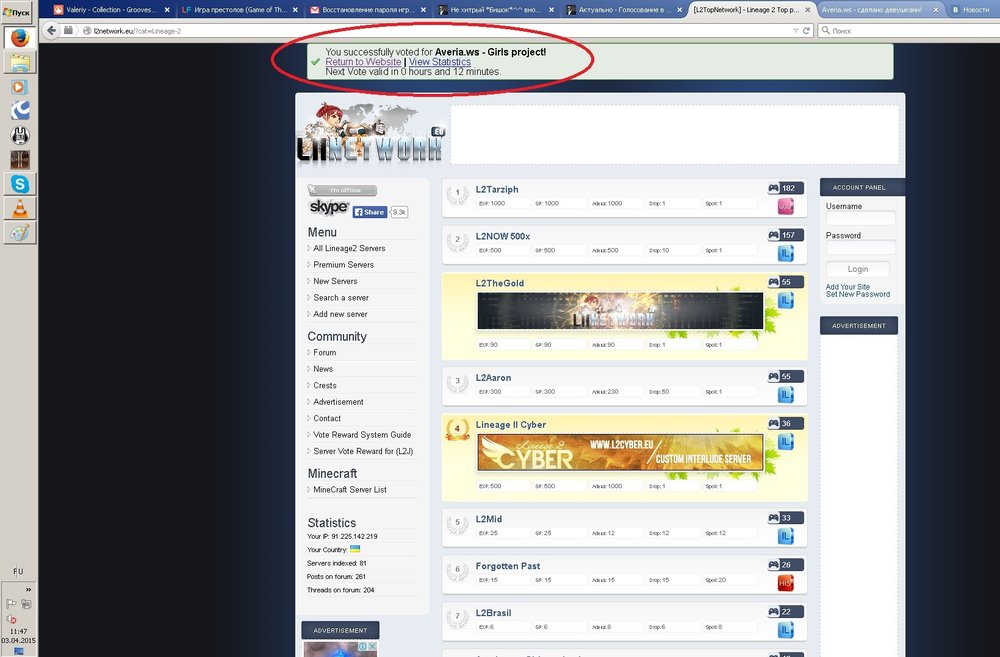Image resolution: width=1000 pixels, height=657 pixels.
Task: Click the browser back arrow button
Action: pyautogui.click(x=50, y=31)
